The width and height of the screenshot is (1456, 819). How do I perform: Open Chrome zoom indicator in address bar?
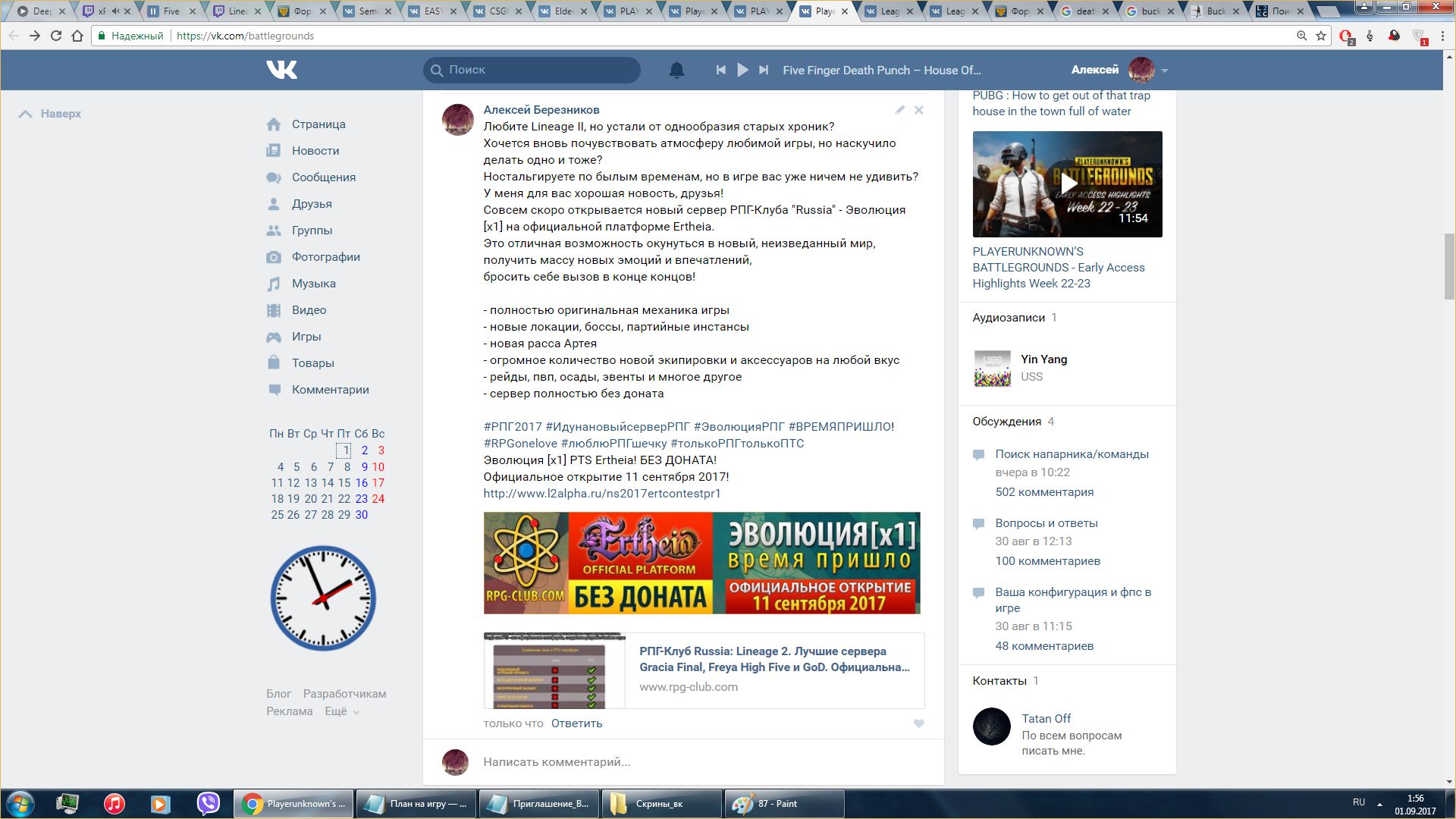pos(1301,36)
